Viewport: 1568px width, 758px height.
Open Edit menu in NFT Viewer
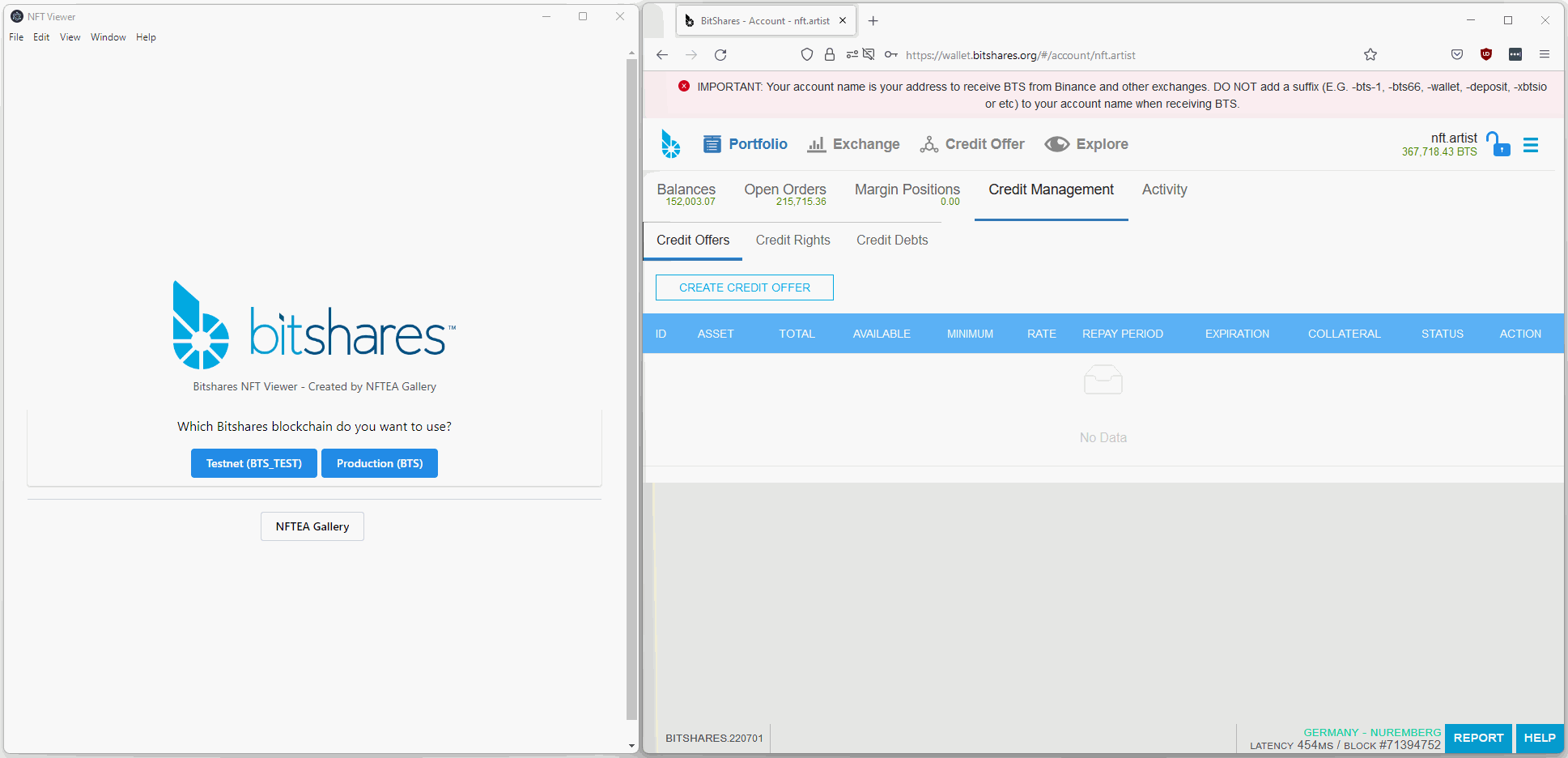(41, 37)
